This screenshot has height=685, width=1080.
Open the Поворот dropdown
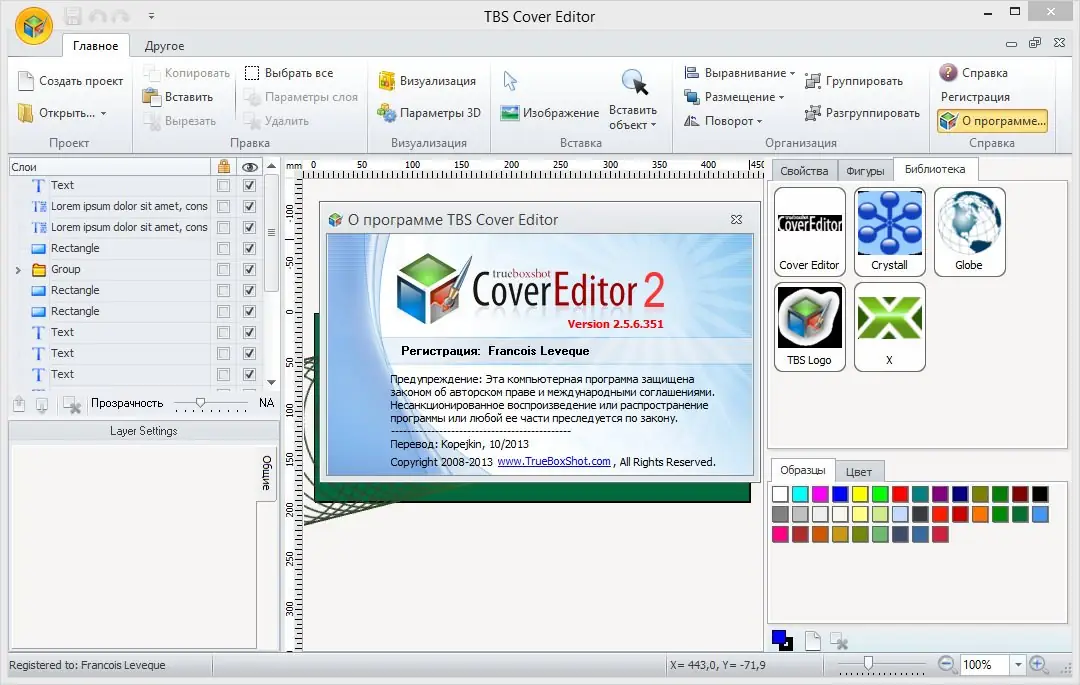point(723,121)
